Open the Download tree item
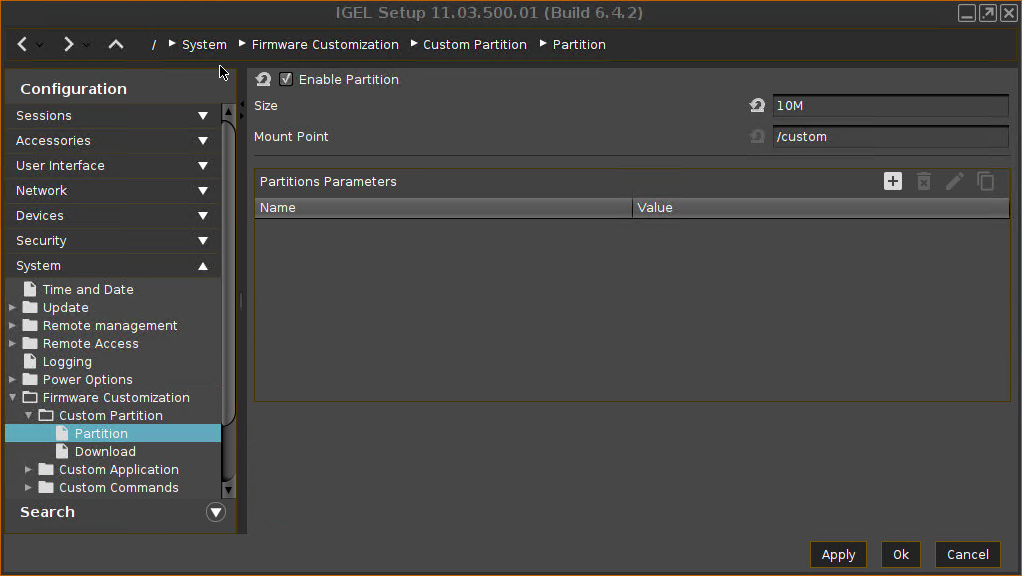Viewport: 1022px width, 576px height. pyautogui.click(x=105, y=452)
